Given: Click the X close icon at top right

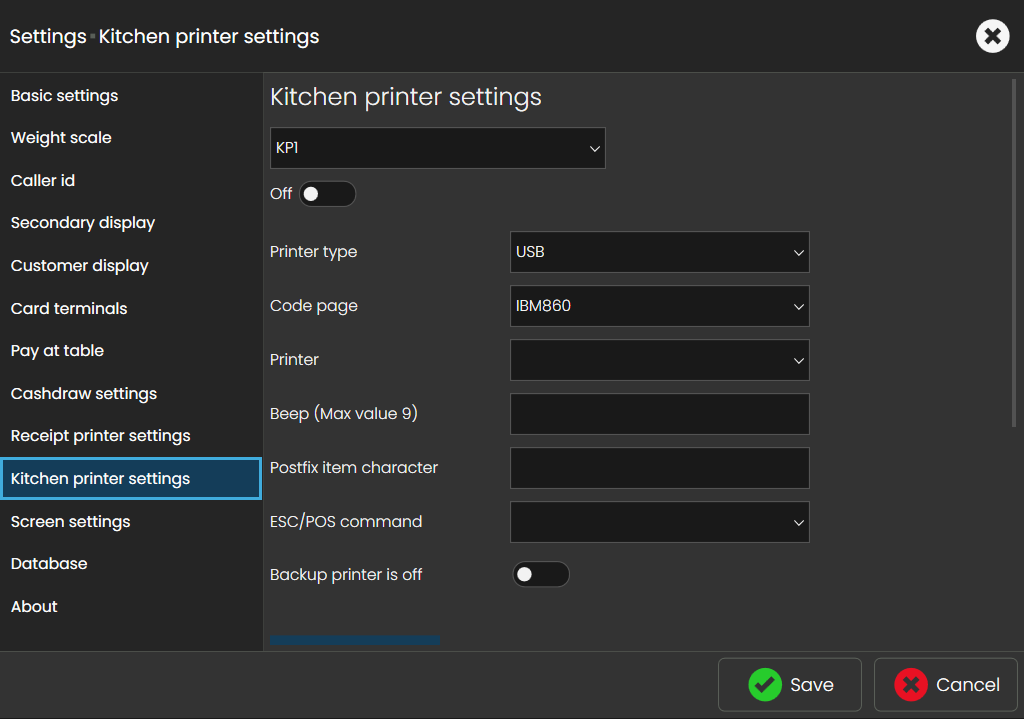Looking at the screenshot, I should coord(992,37).
